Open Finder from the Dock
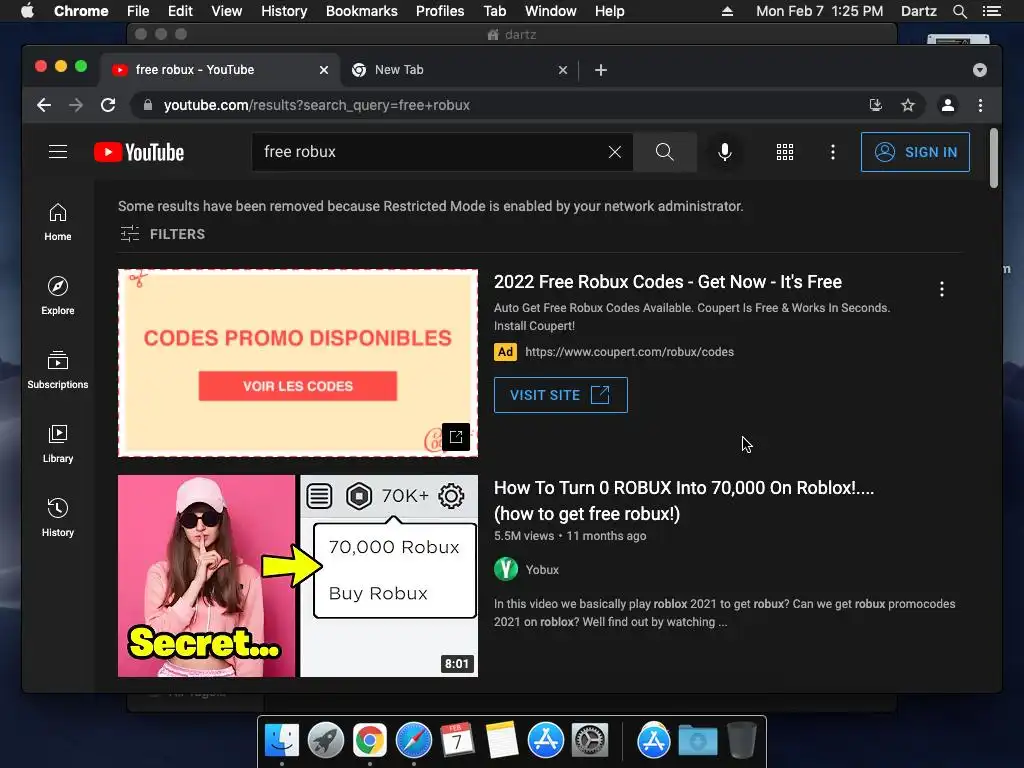 [x=282, y=741]
